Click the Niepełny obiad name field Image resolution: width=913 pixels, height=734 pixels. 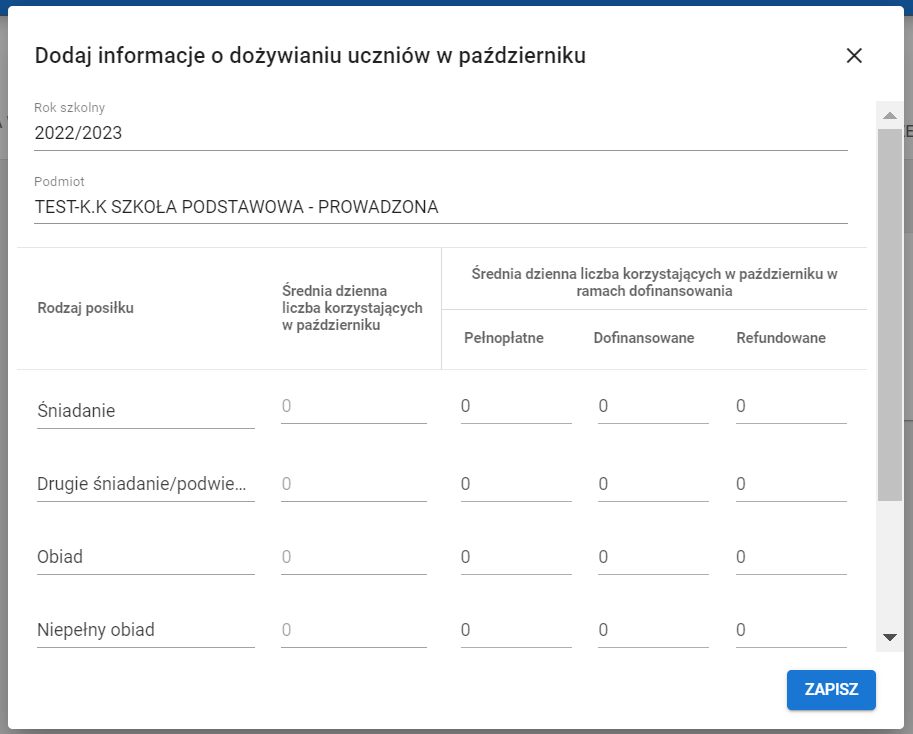[x=145, y=630]
